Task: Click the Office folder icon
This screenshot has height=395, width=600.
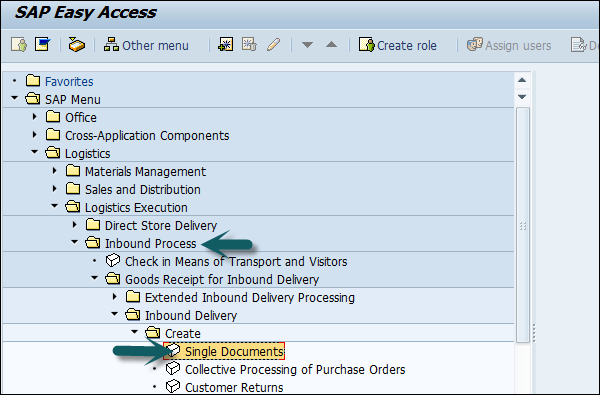Action: click(x=53, y=116)
